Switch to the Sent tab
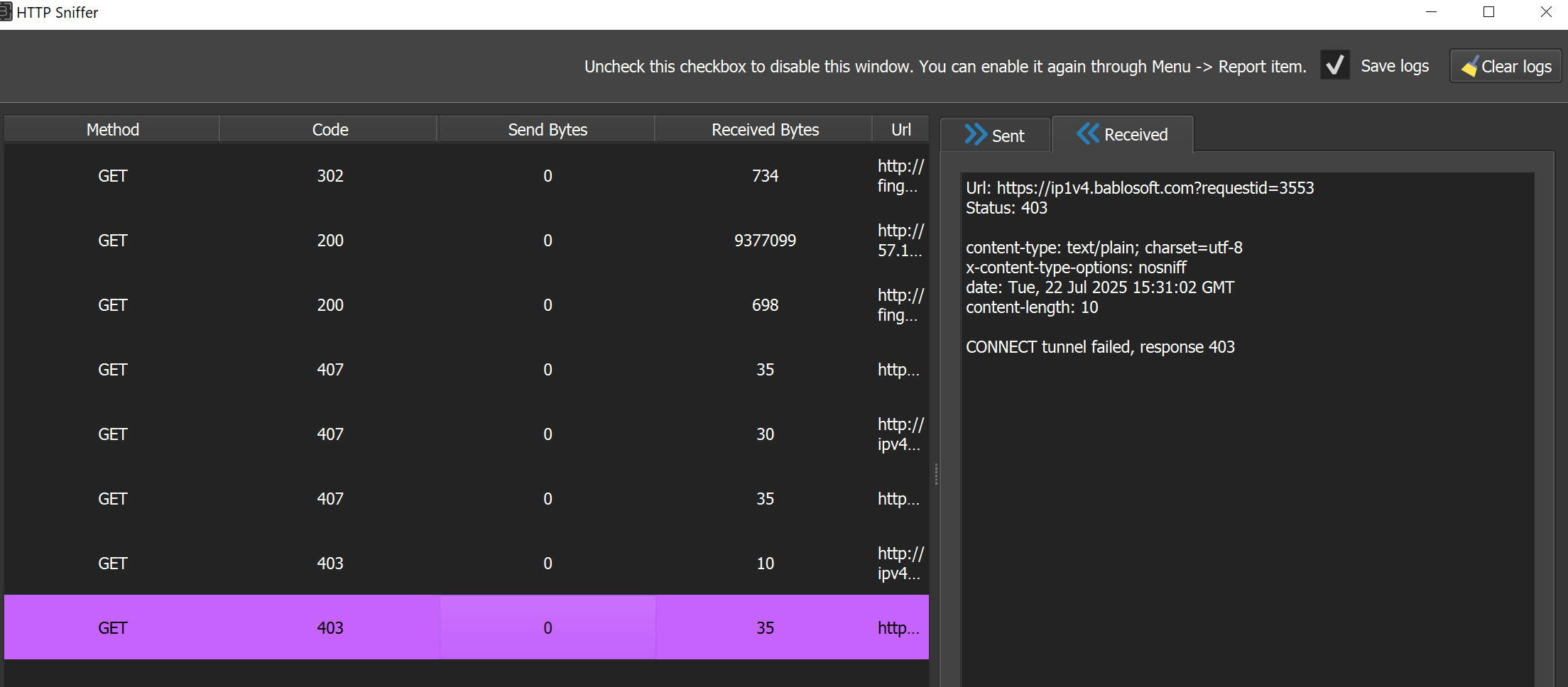The image size is (1568, 687). [x=996, y=135]
